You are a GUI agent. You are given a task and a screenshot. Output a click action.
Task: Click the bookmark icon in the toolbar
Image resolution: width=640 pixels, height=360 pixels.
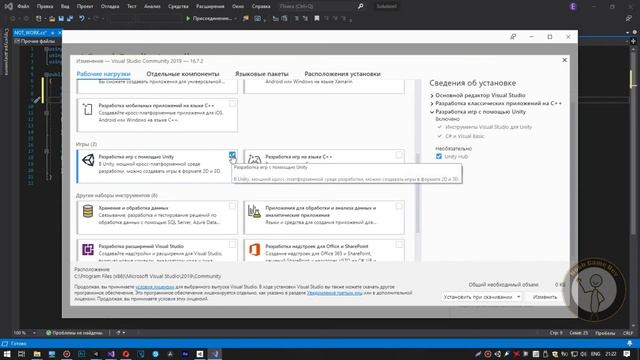tap(317, 18)
